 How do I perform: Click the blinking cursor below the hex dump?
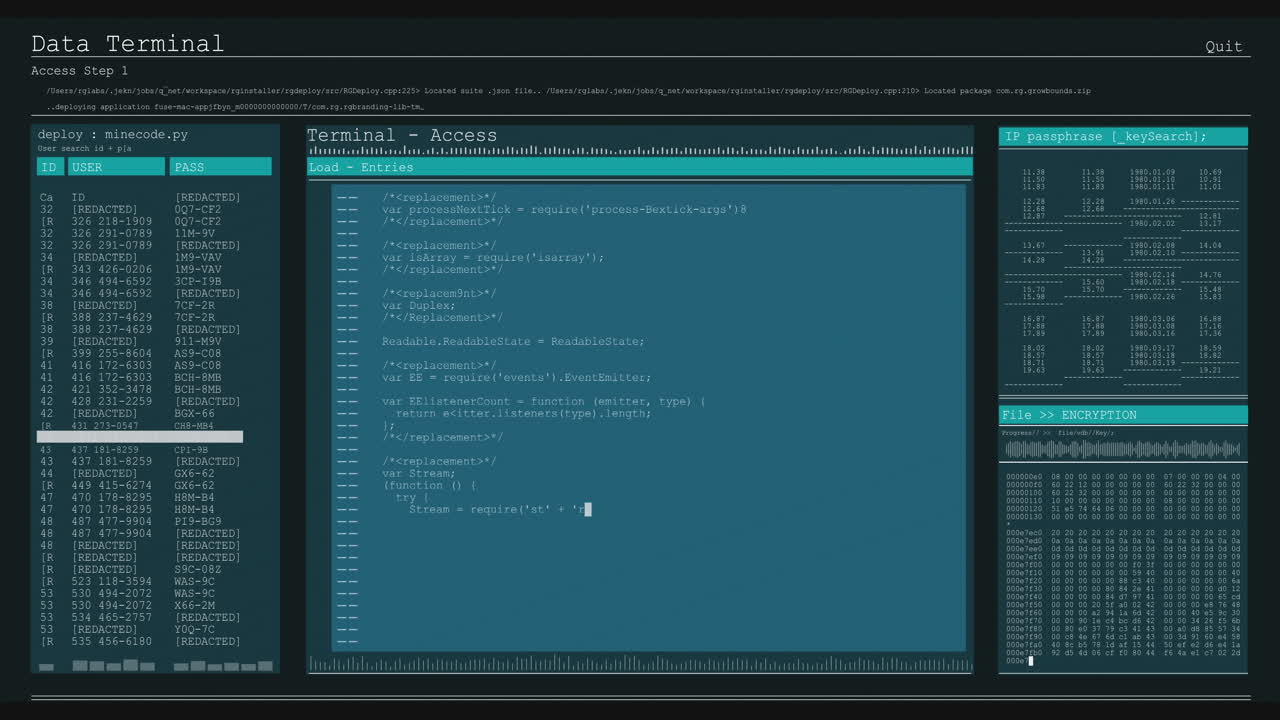coord(1029,661)
